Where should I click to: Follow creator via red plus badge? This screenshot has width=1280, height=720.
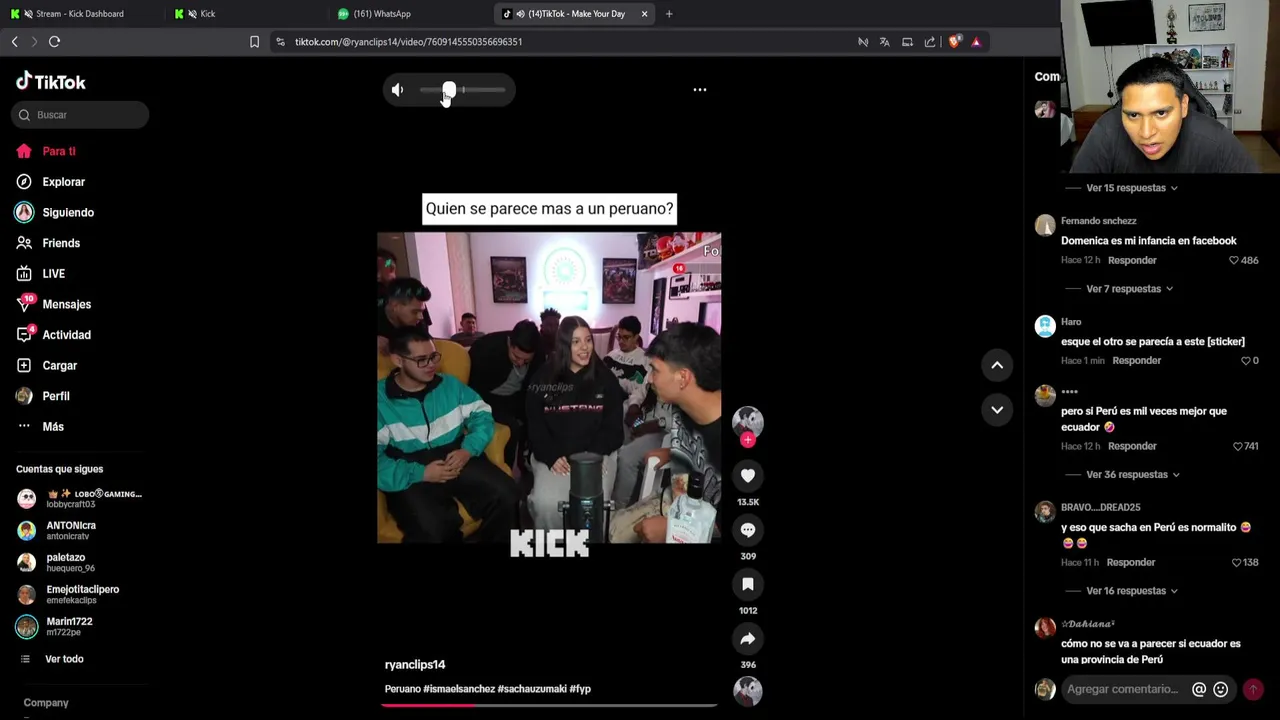click(748, 440)
